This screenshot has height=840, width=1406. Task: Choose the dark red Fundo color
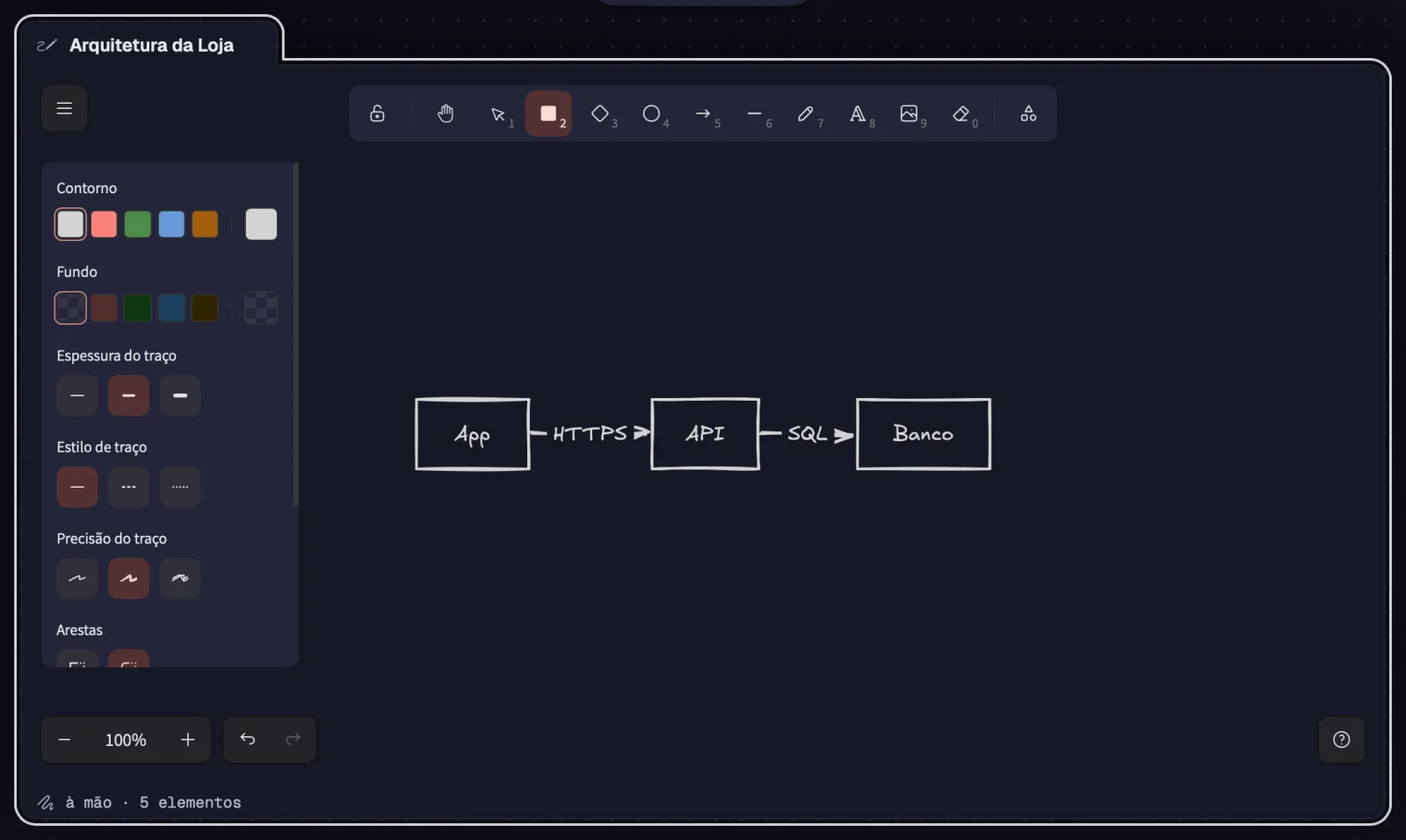[x=104, y=308]
